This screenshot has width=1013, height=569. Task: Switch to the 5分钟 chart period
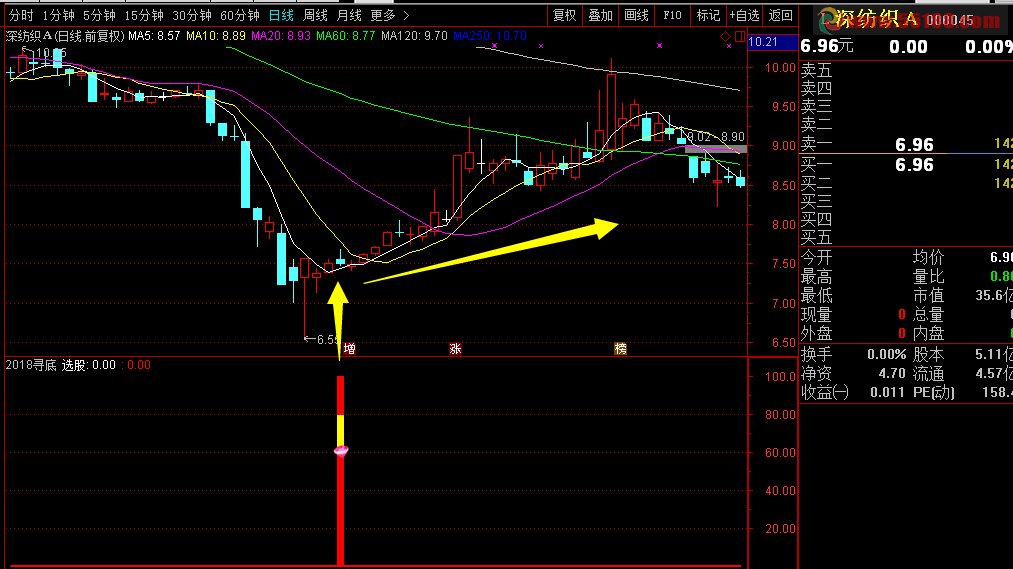99,15
